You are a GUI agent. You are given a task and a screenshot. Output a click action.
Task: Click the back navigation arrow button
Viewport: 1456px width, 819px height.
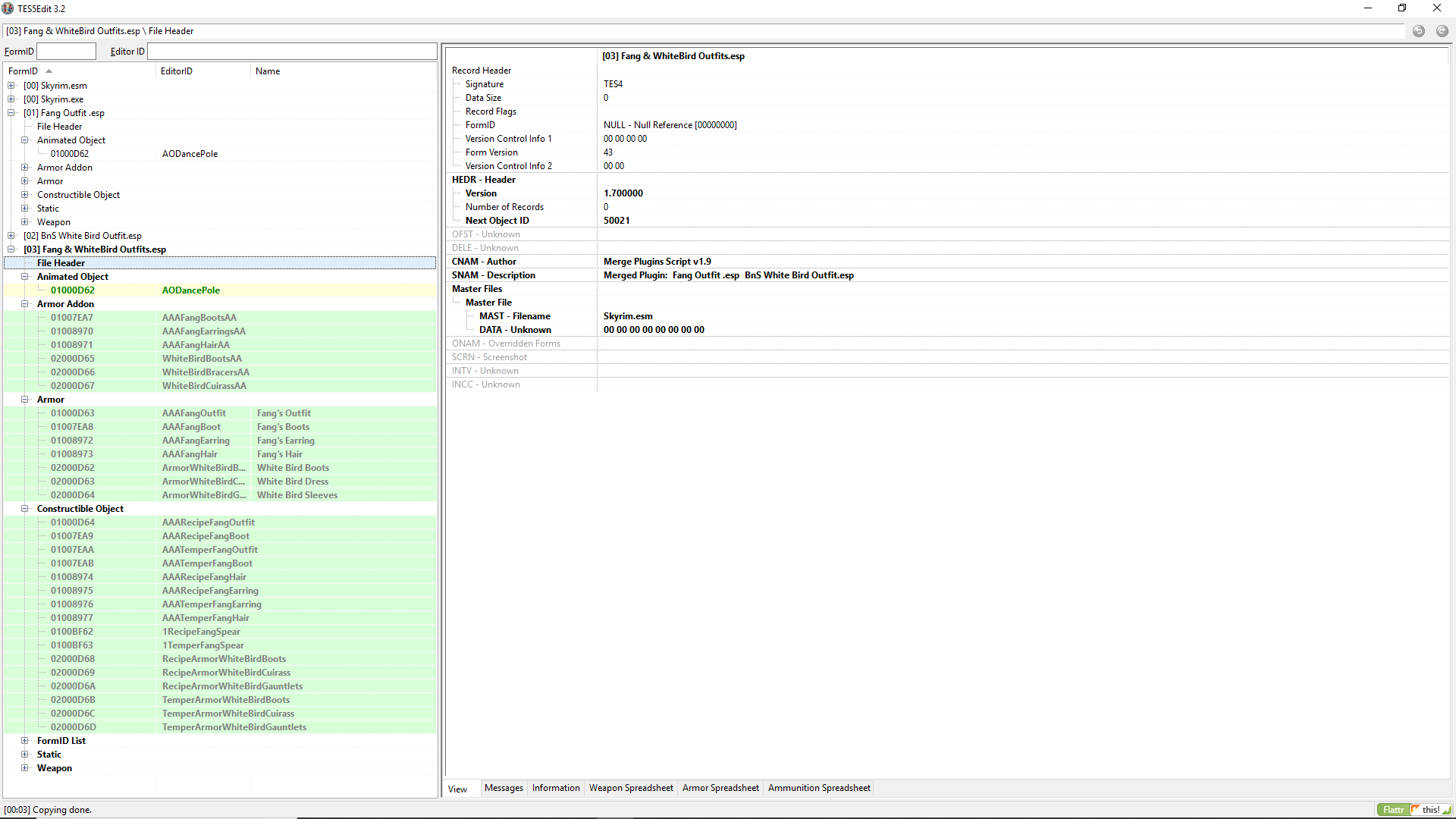[1418, 31]
